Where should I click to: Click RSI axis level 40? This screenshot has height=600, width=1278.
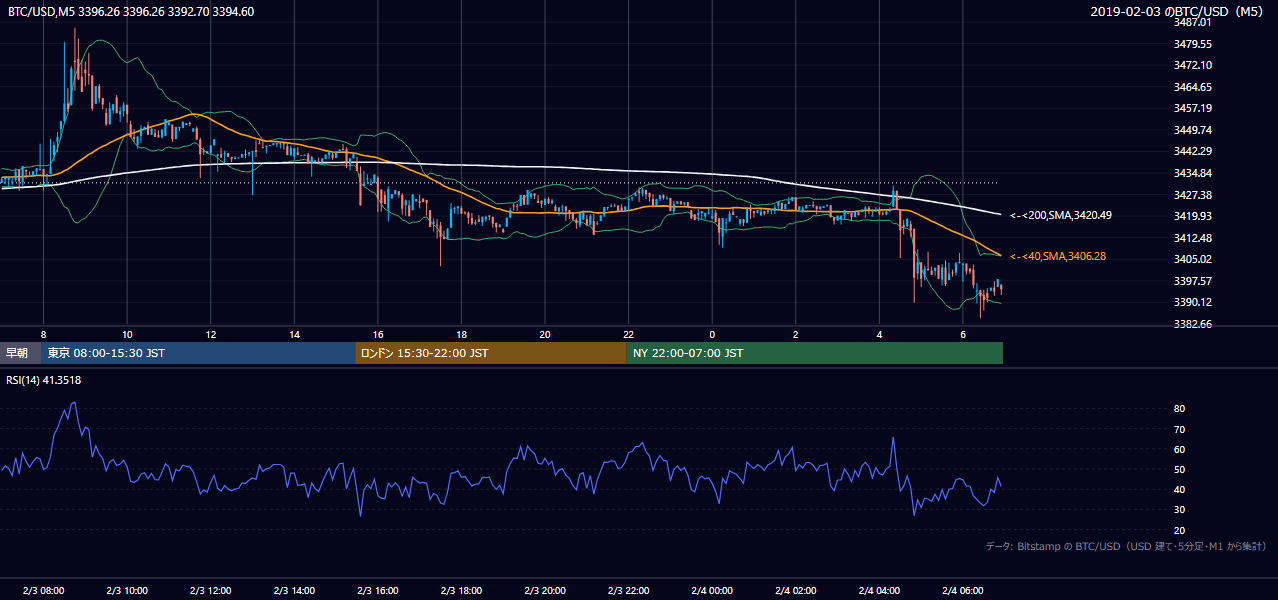click(1179, 489)
